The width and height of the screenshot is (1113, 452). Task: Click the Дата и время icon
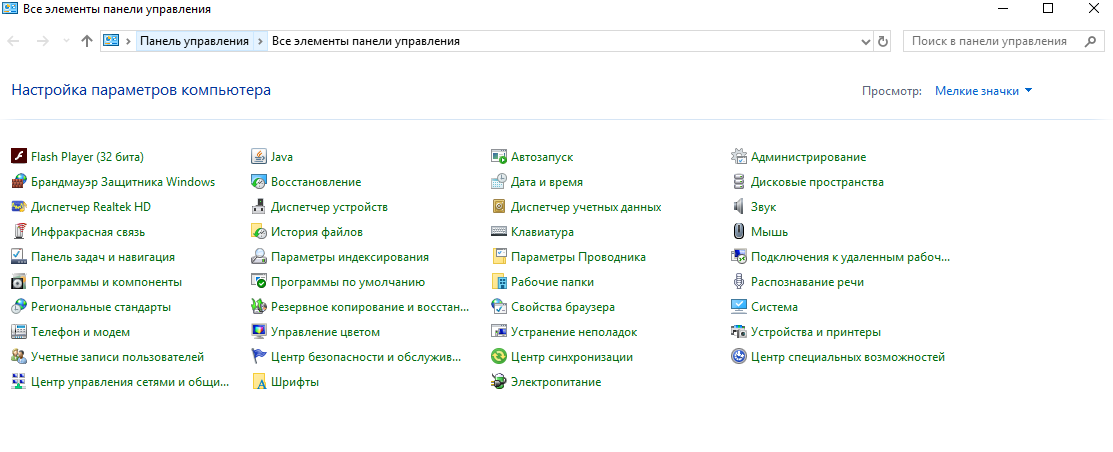(499, 182)
